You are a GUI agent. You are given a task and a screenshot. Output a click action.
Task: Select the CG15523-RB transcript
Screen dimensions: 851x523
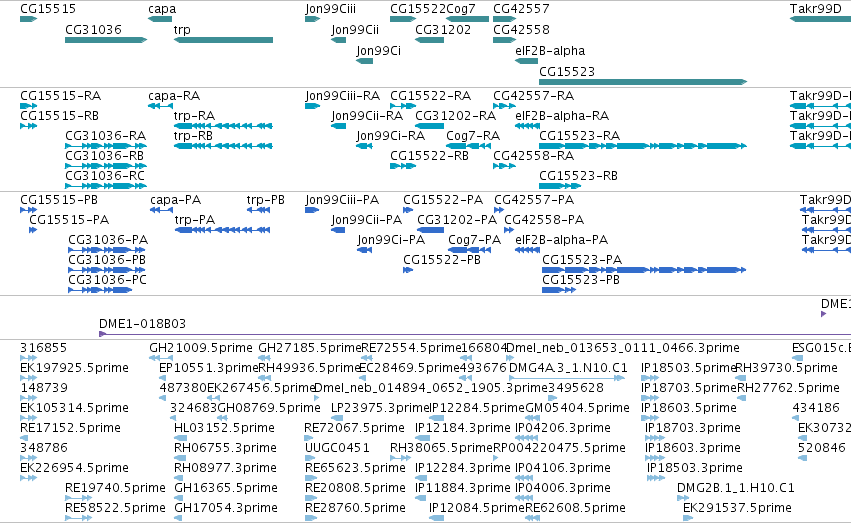[x=560, y=186]
